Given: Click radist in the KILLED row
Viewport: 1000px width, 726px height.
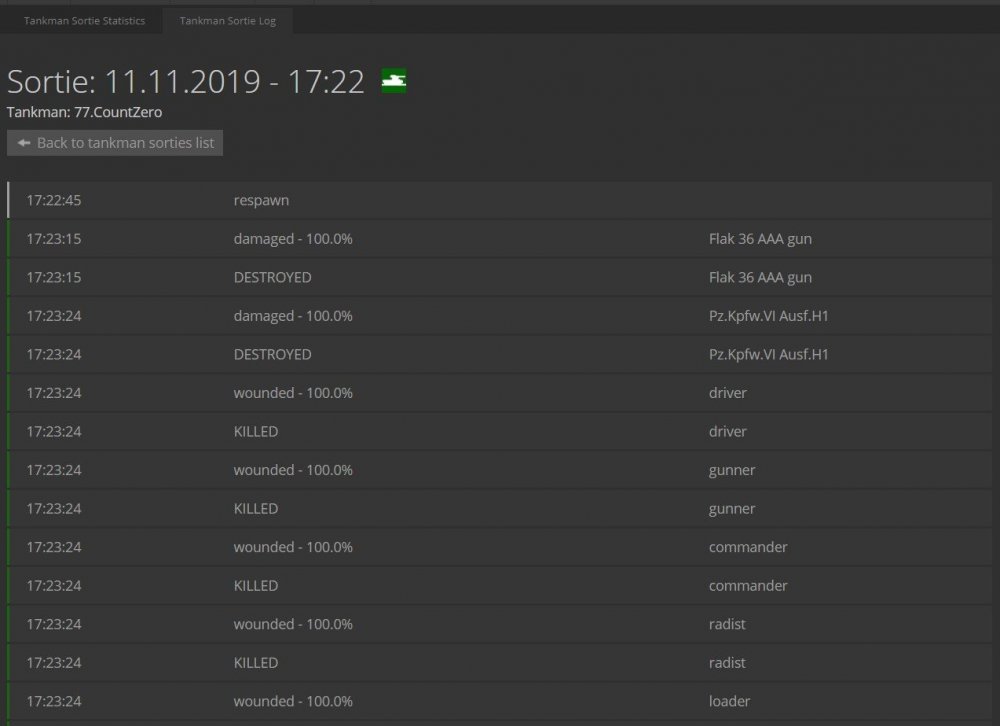Looking at the screenshot, I should pos(727,662).
